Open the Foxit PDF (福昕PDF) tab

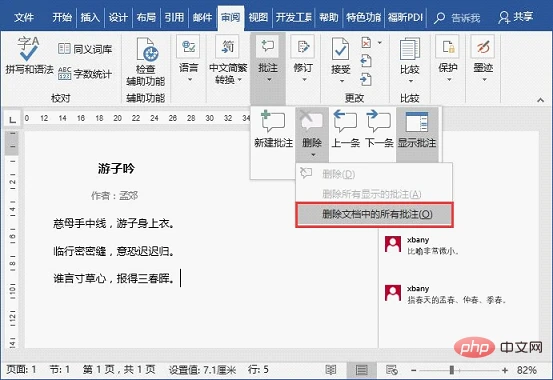pyautogui.click(x=406, y=17)
